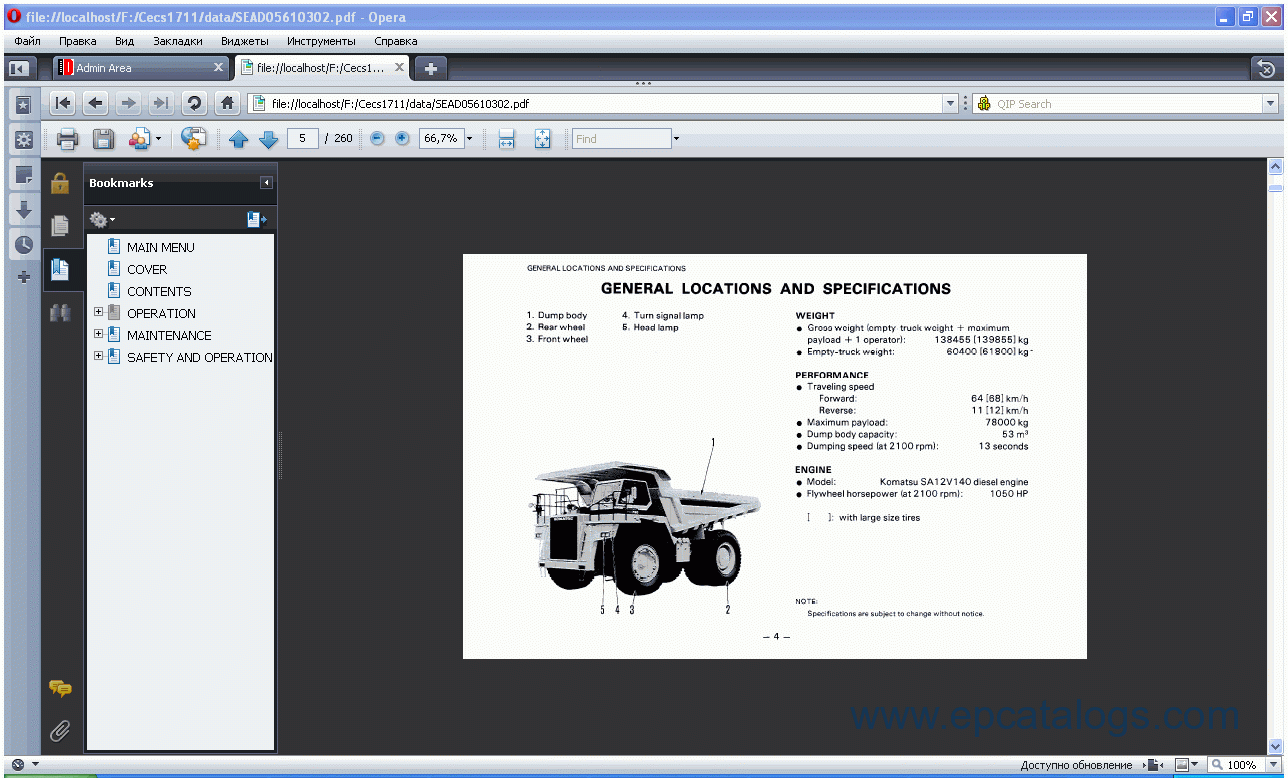
Task: Open a new tab
Action: click(431, 68)
